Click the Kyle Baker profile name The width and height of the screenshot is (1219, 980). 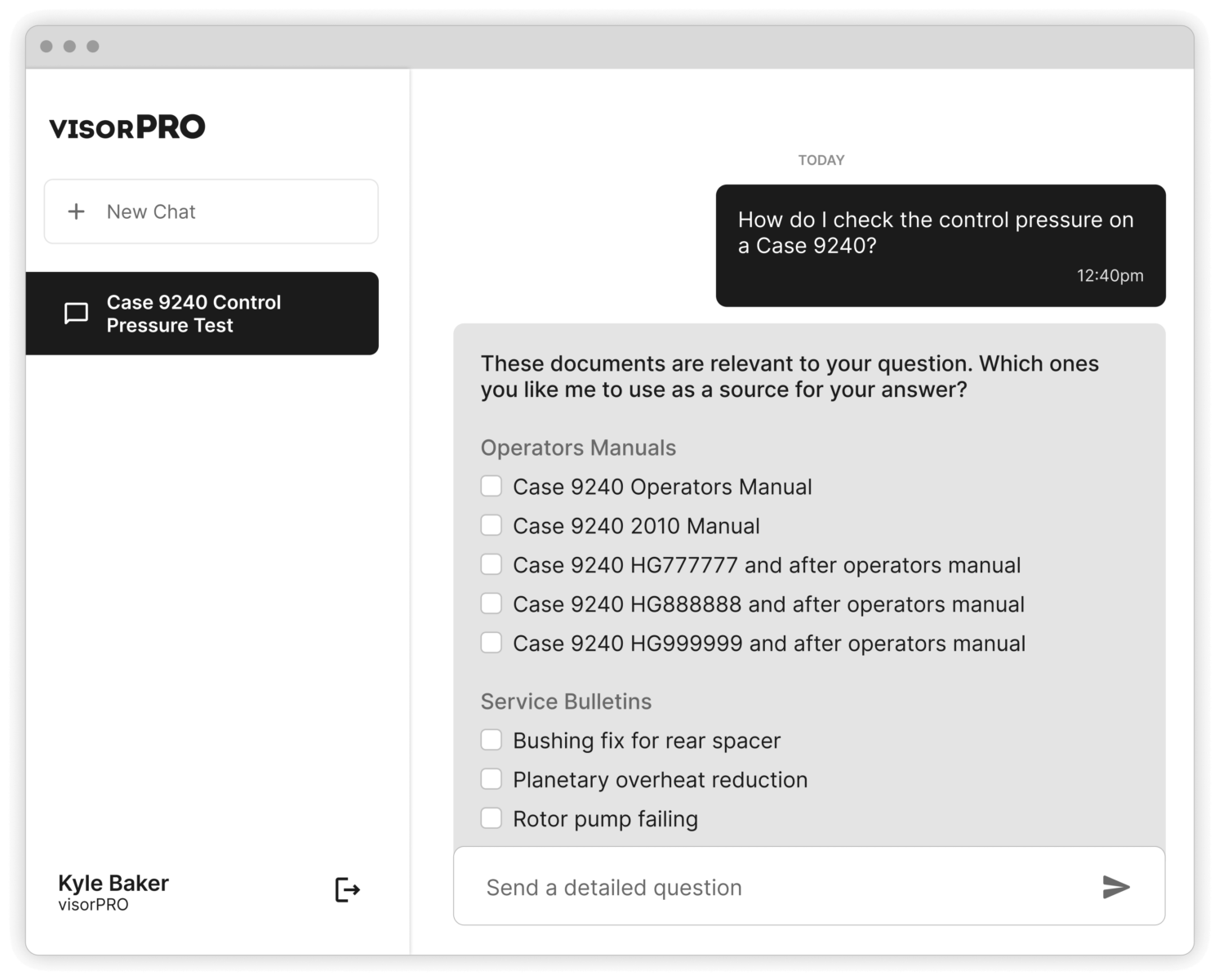pos(113,883)
